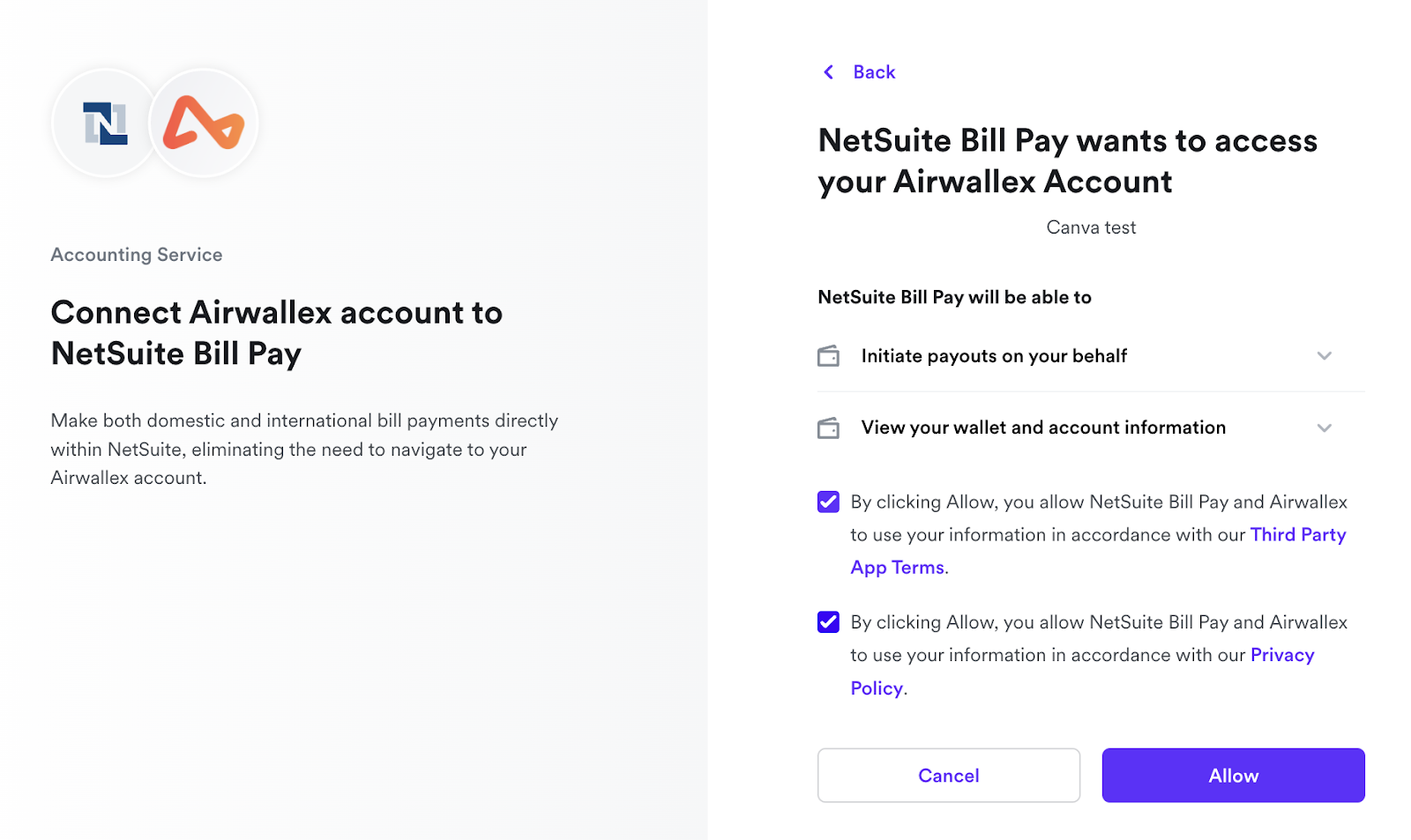Click the Accounting Service category label
Viewport: 1411px width, 840px height.
(x=137, y=255)
